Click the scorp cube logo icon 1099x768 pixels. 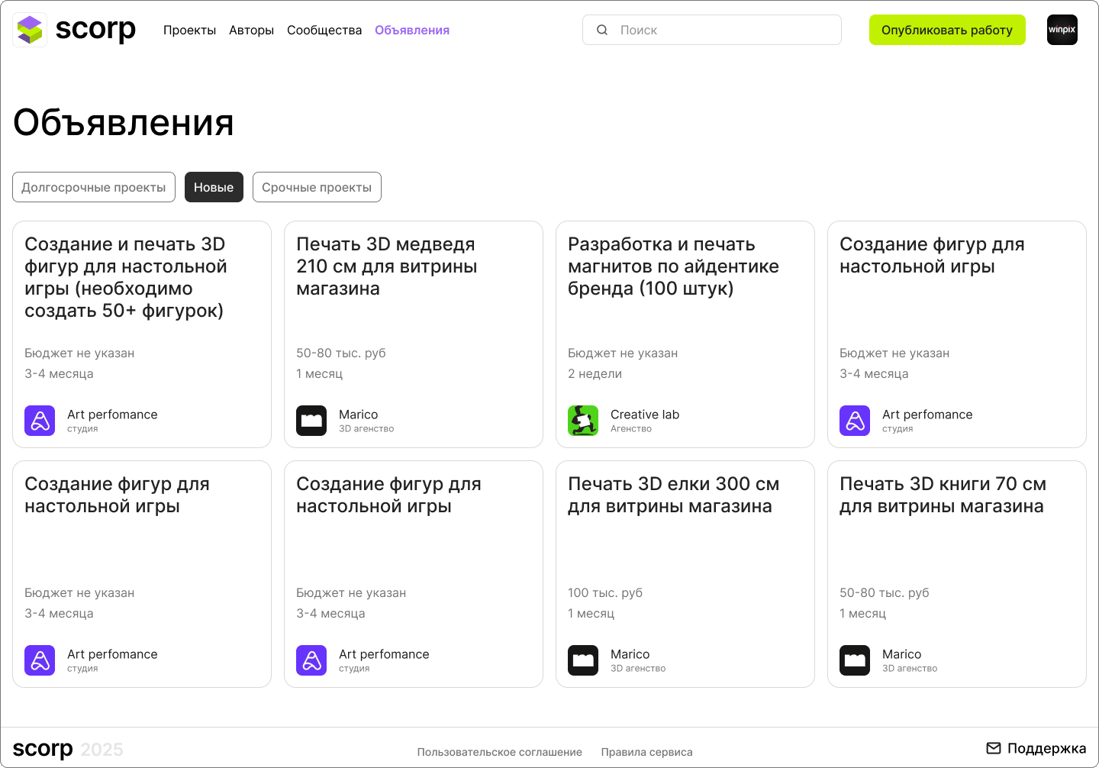29,29
